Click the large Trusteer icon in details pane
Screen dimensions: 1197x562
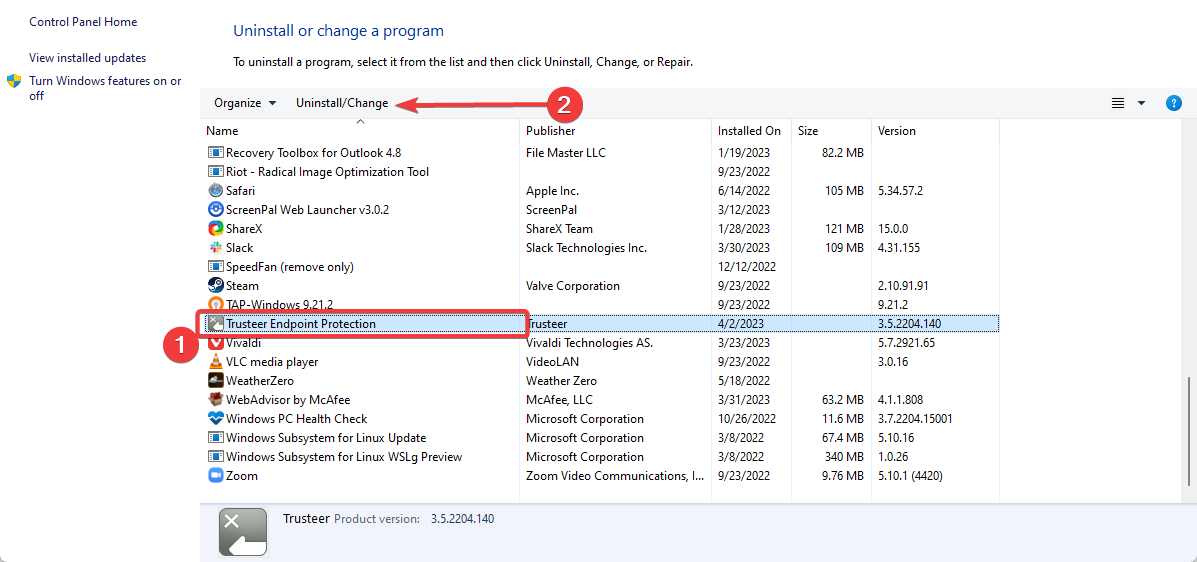click(243, 532)
